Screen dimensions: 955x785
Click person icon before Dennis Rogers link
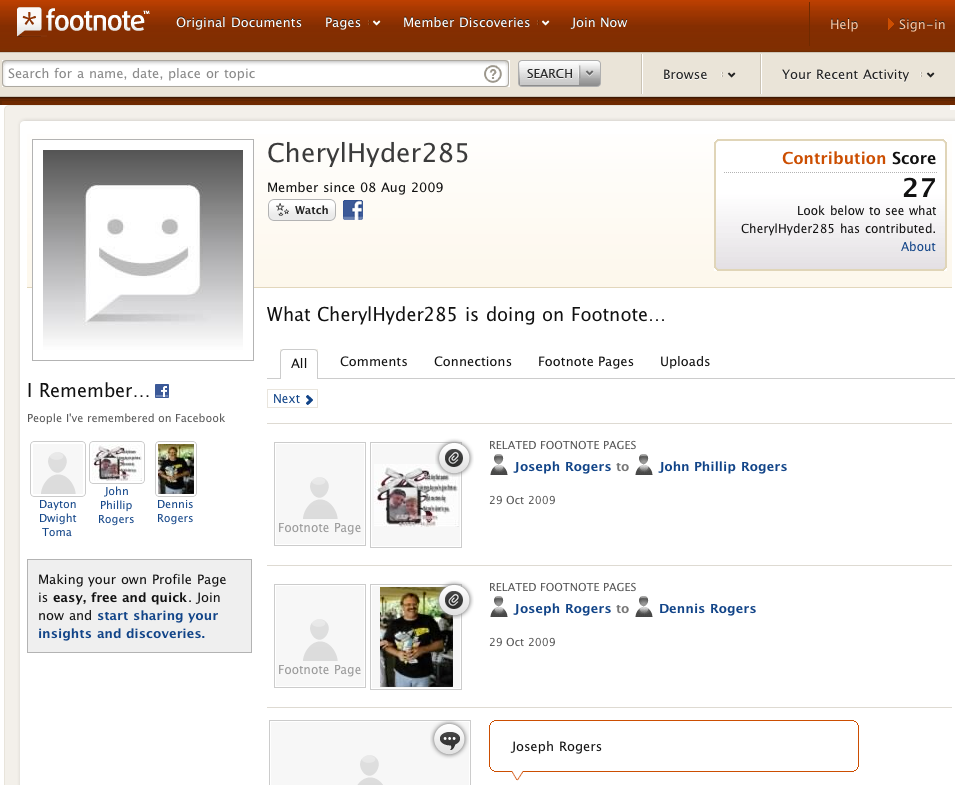644,607
